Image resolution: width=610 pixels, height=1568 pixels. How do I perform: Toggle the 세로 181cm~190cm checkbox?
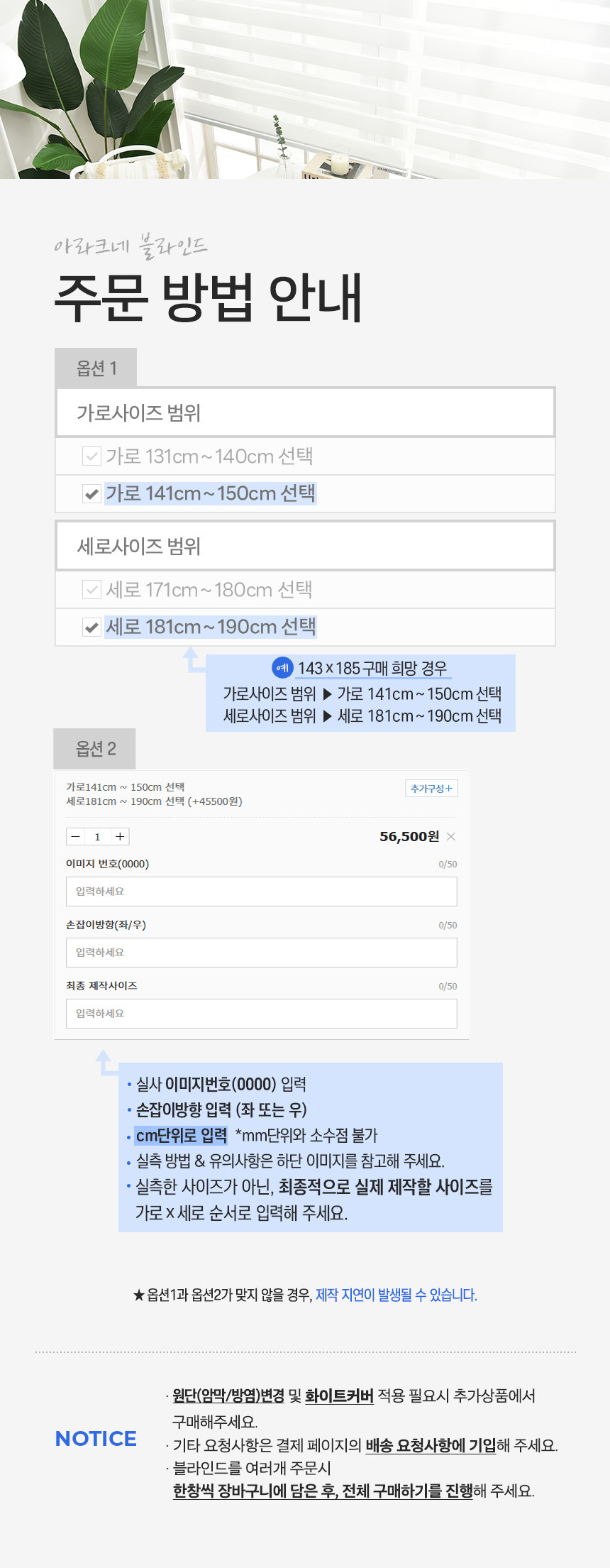(x=91, y=627)
